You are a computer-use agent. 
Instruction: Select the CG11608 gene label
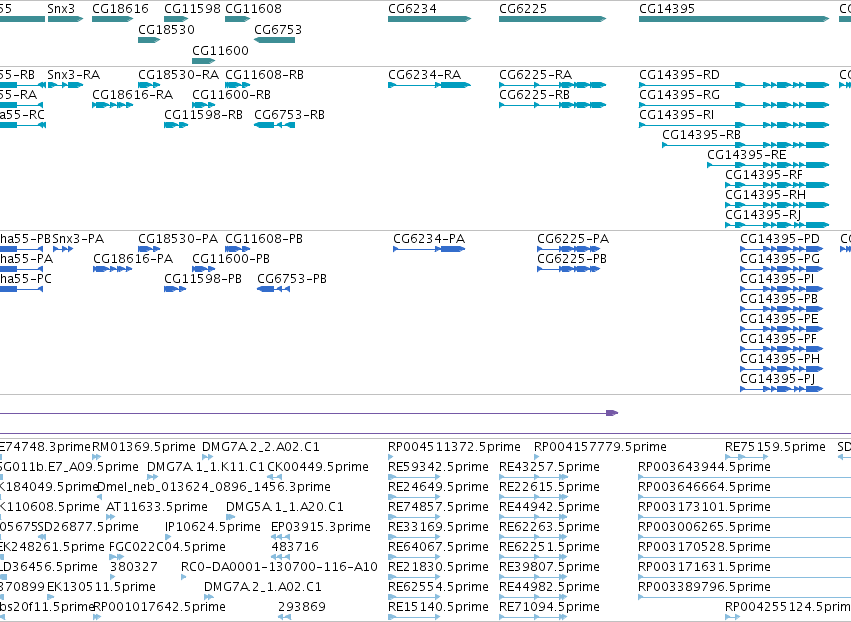click(253, 9)
